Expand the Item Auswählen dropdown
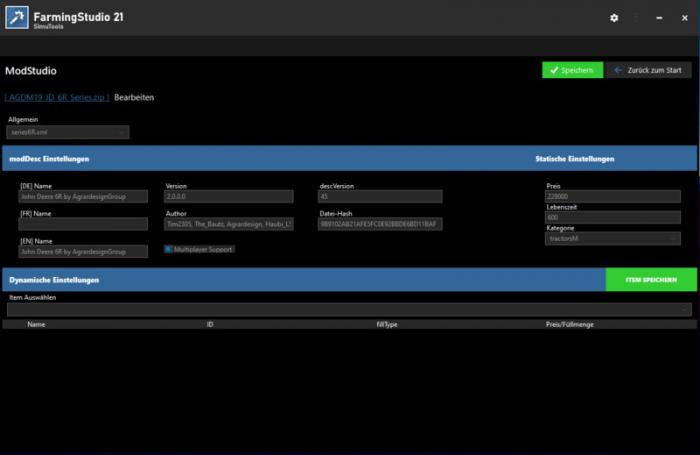The image size is (700, 455). (x=349, y=310)
